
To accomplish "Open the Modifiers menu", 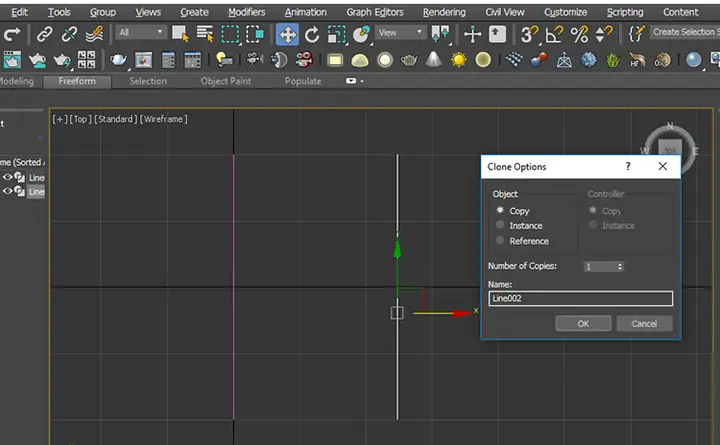I will tap(247, 12).
